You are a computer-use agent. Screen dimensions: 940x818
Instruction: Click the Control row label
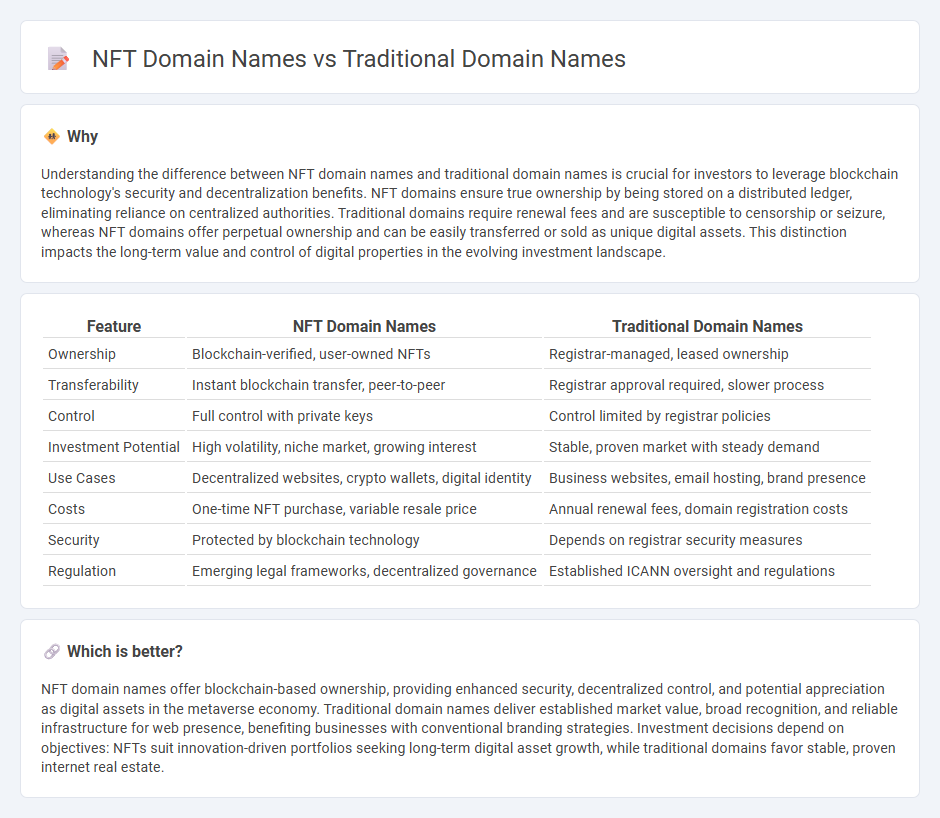tap(71, 416)
